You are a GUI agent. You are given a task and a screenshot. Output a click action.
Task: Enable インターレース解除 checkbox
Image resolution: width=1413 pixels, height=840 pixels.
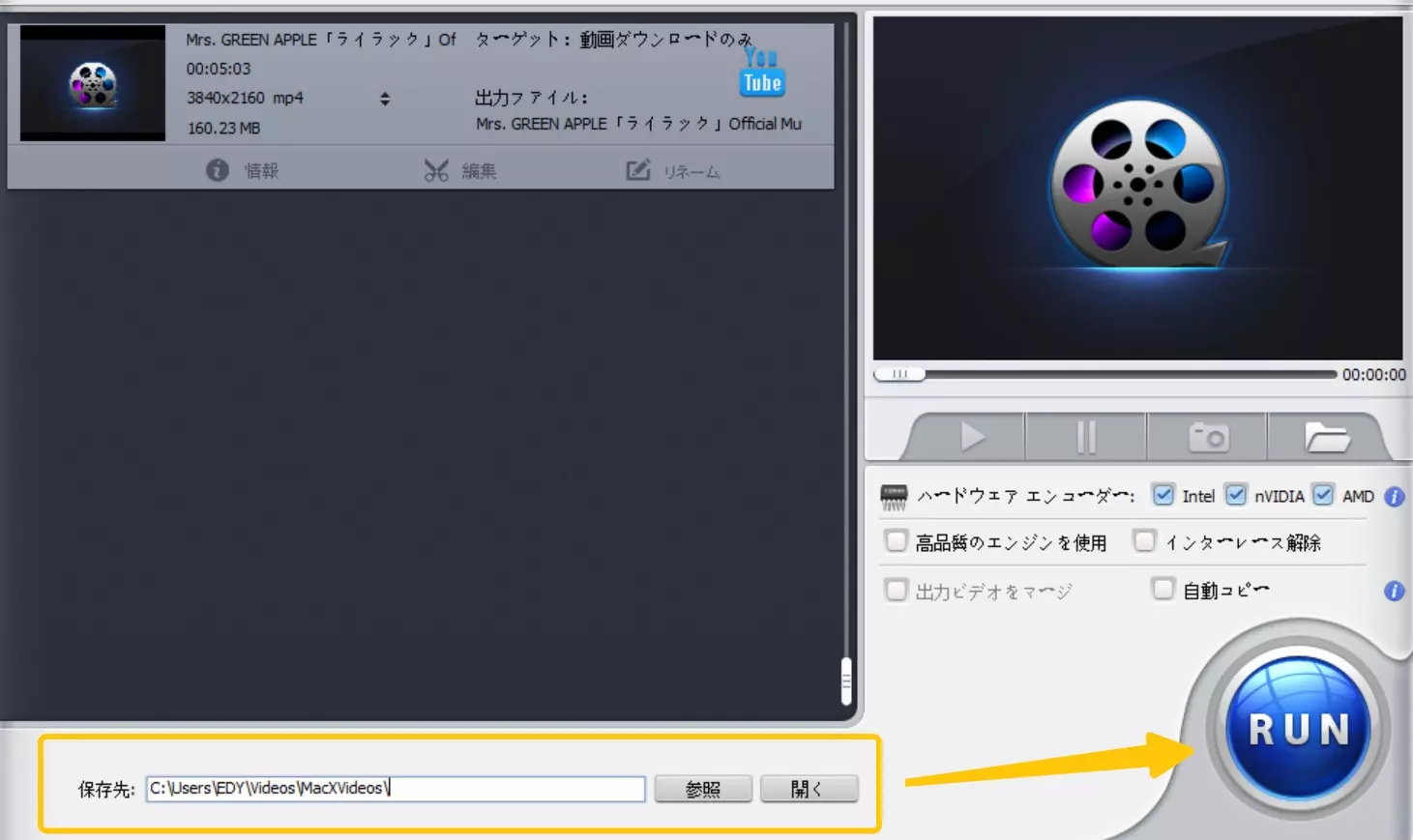coord(1144,540)
